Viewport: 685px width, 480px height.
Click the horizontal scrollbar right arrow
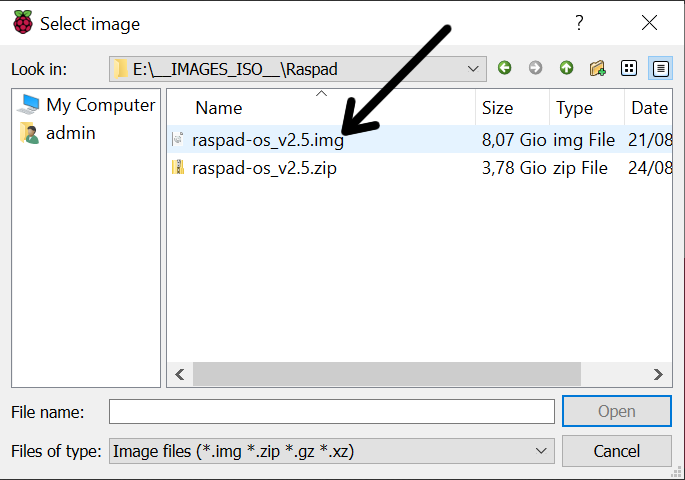[658, 374]
